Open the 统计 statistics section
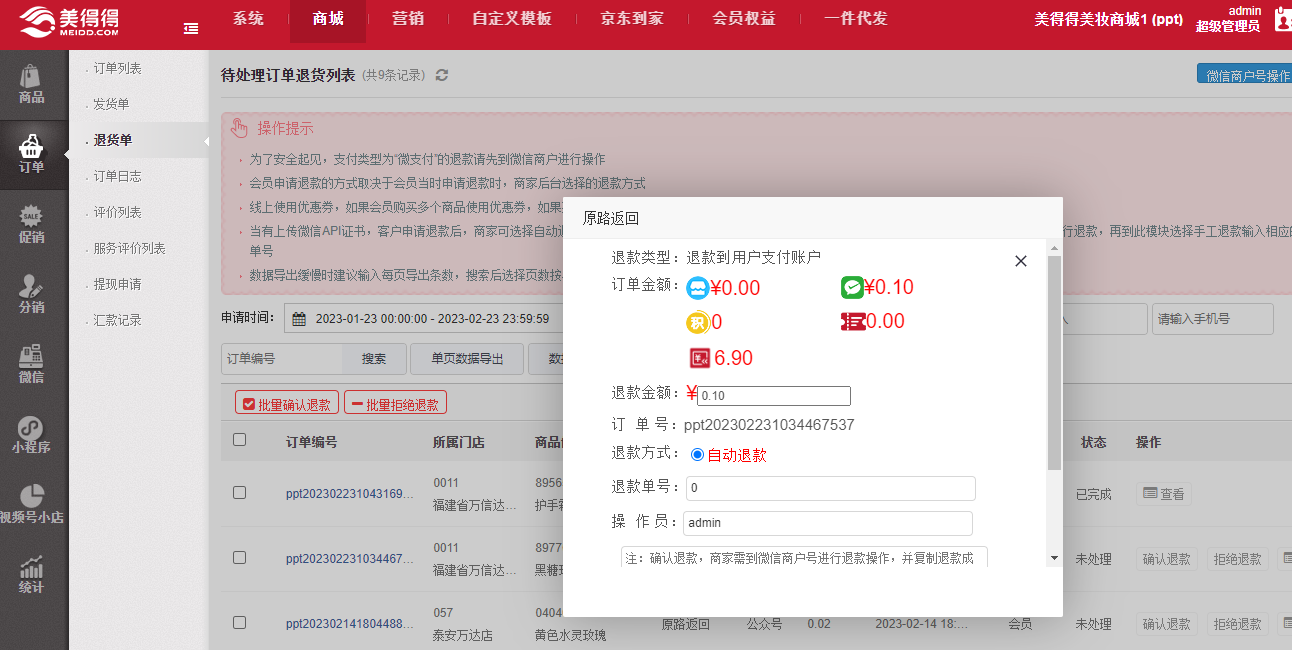Image resolution: width=1292 pixels, height=650 pixels. [33, 574]
